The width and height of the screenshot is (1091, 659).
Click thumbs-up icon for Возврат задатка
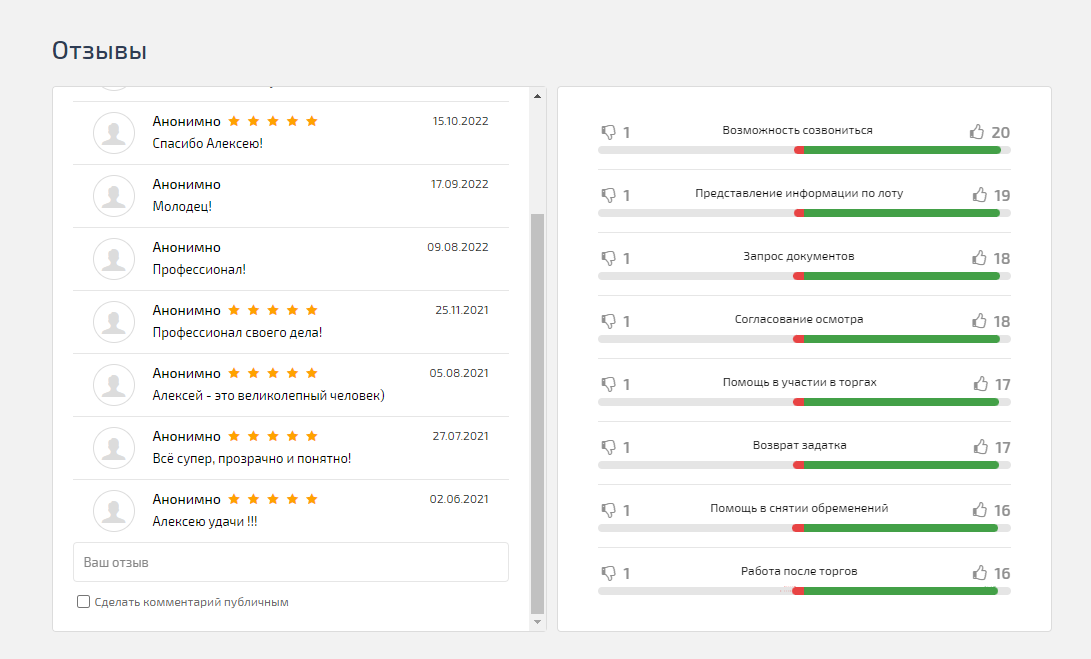[x=980, y=447]
